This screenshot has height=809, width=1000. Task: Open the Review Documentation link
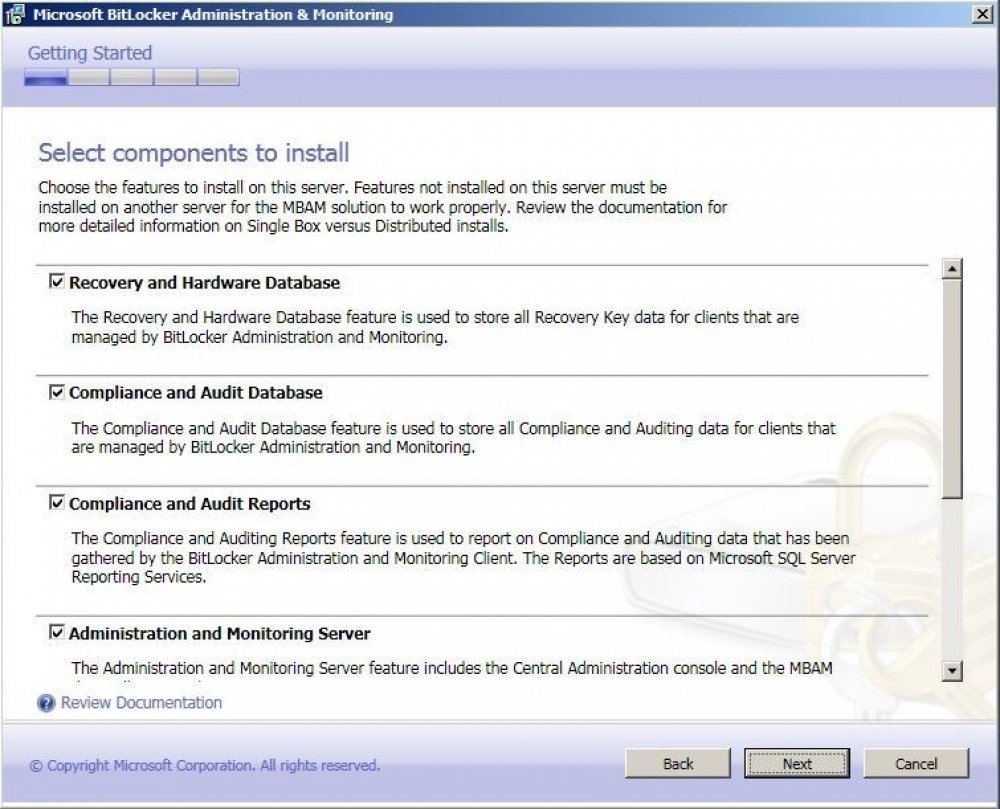tap(142, 703)
